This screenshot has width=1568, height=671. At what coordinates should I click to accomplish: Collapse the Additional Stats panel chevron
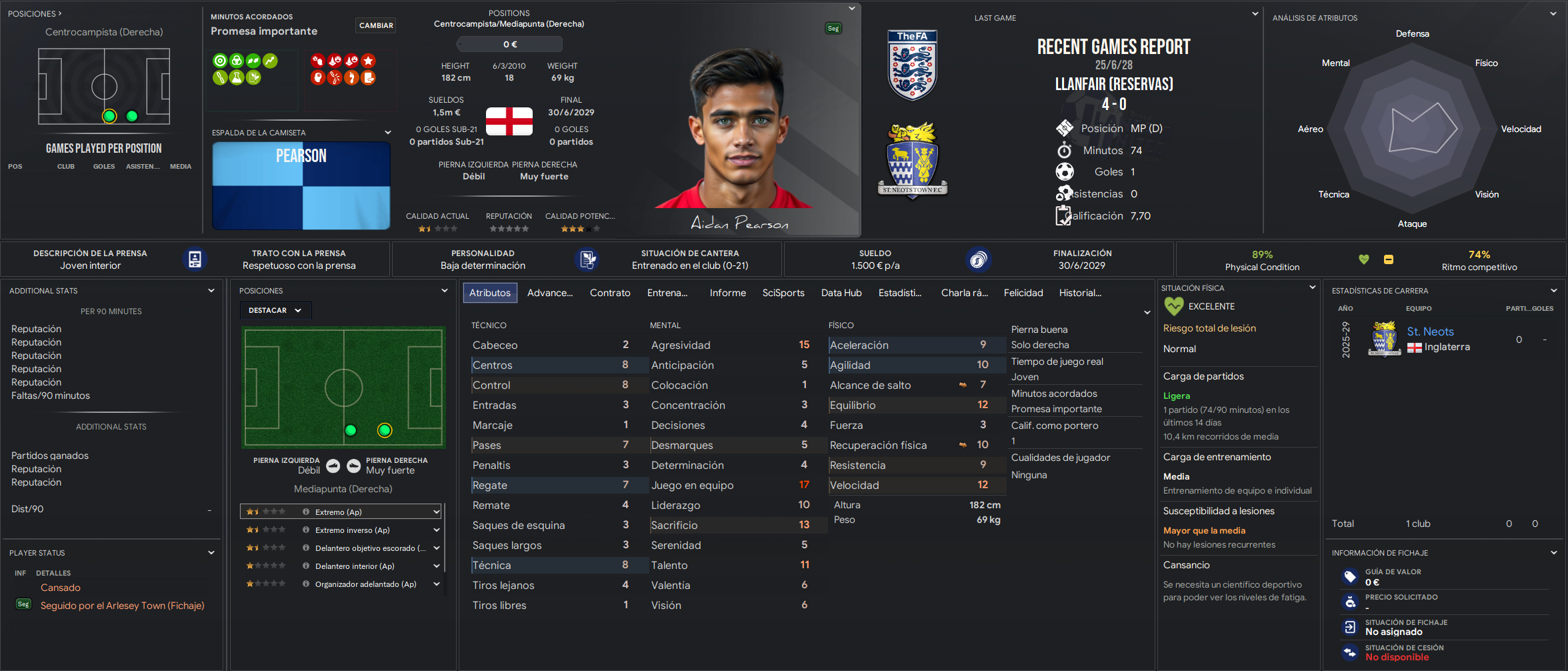coord(211,291)
